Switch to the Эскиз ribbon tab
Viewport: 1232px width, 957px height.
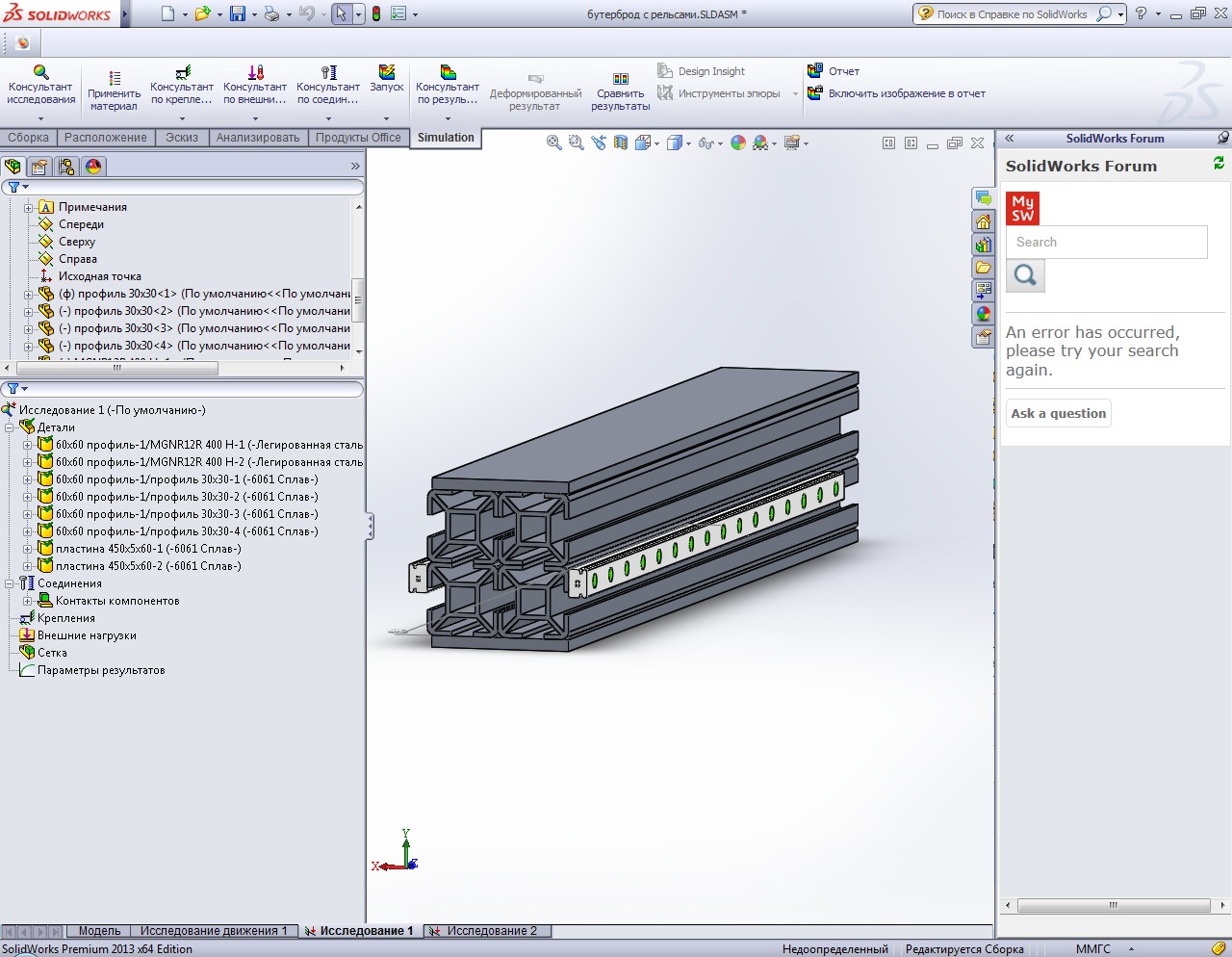coord(181,138)
